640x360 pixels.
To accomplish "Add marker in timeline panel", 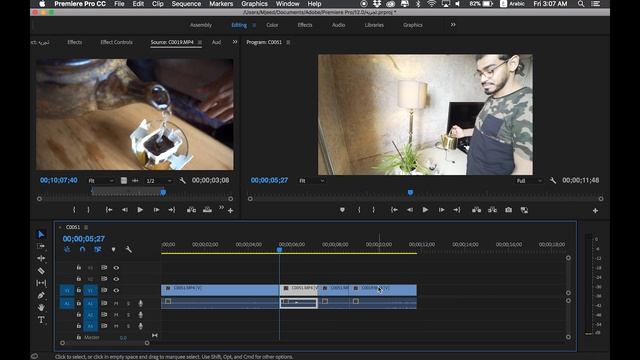I will point(113,249).
